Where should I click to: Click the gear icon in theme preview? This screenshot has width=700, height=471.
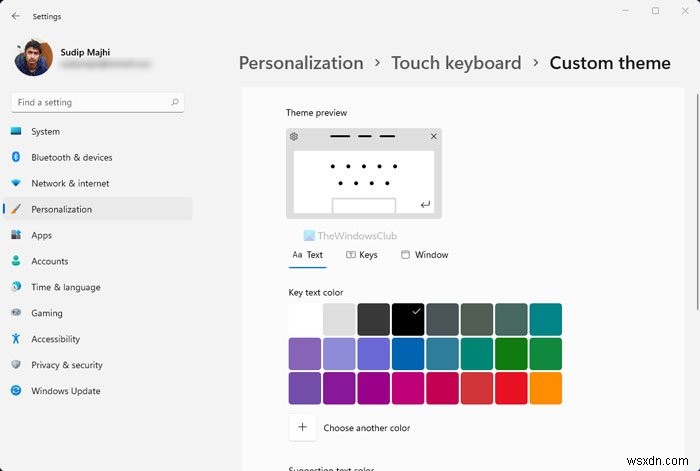click(x=294, y=136)
